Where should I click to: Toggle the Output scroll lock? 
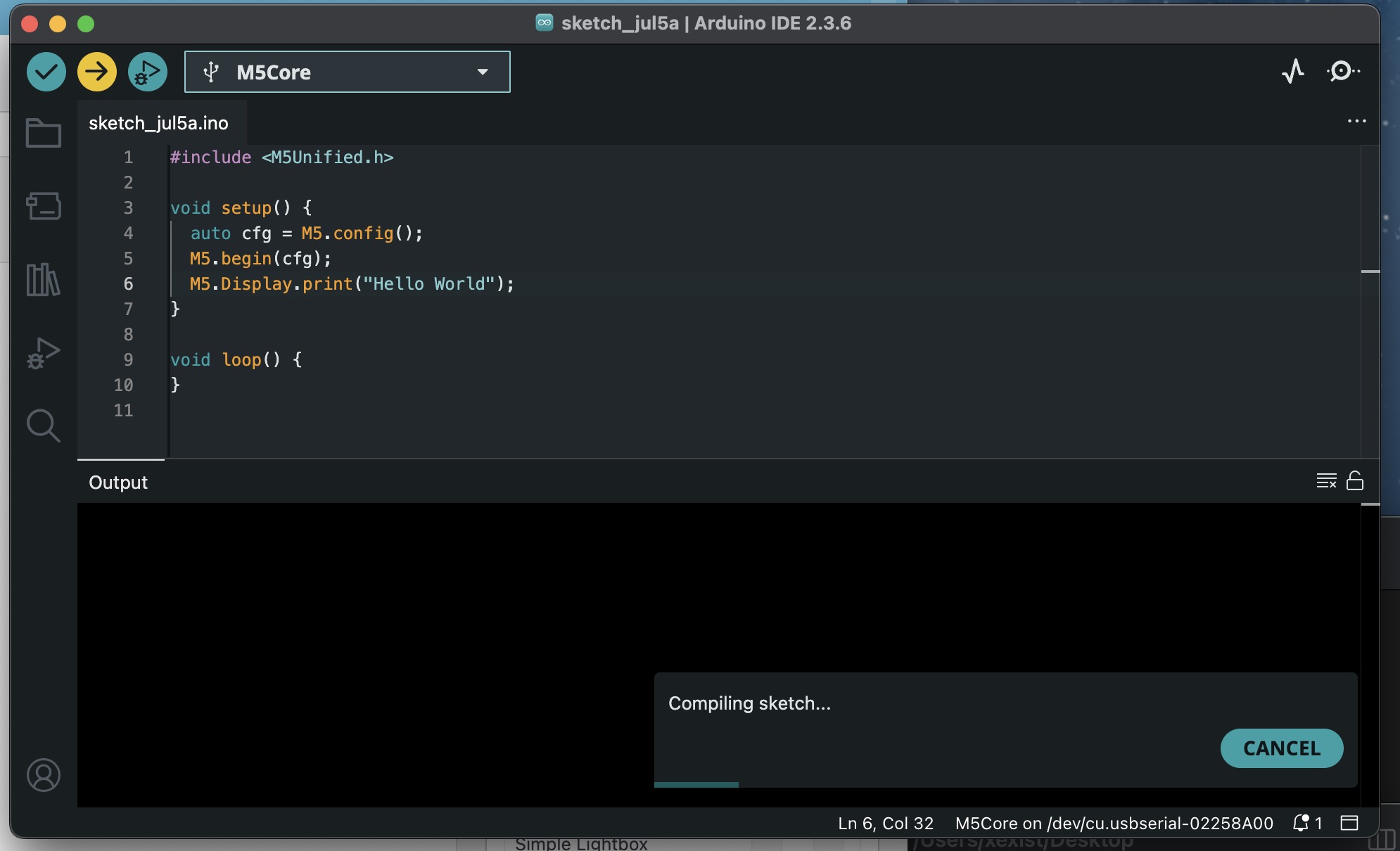click(1355, 481)
